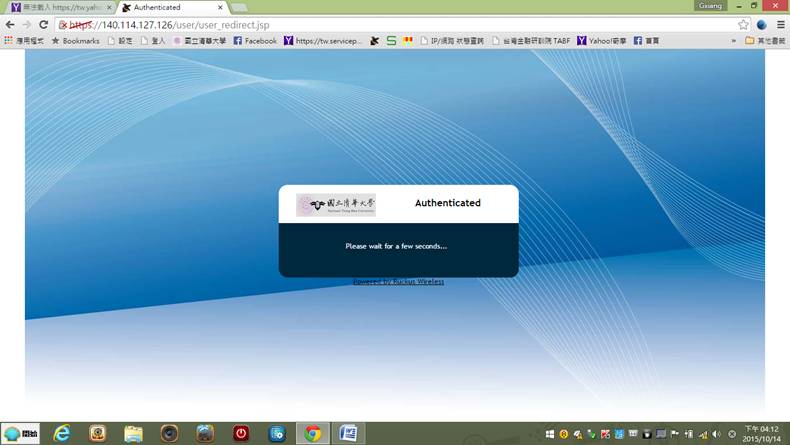The height and width of the screenshot is (445, 790).
Task: Click the National Tsing Hua University logo
Action: [x=336, y=205]
